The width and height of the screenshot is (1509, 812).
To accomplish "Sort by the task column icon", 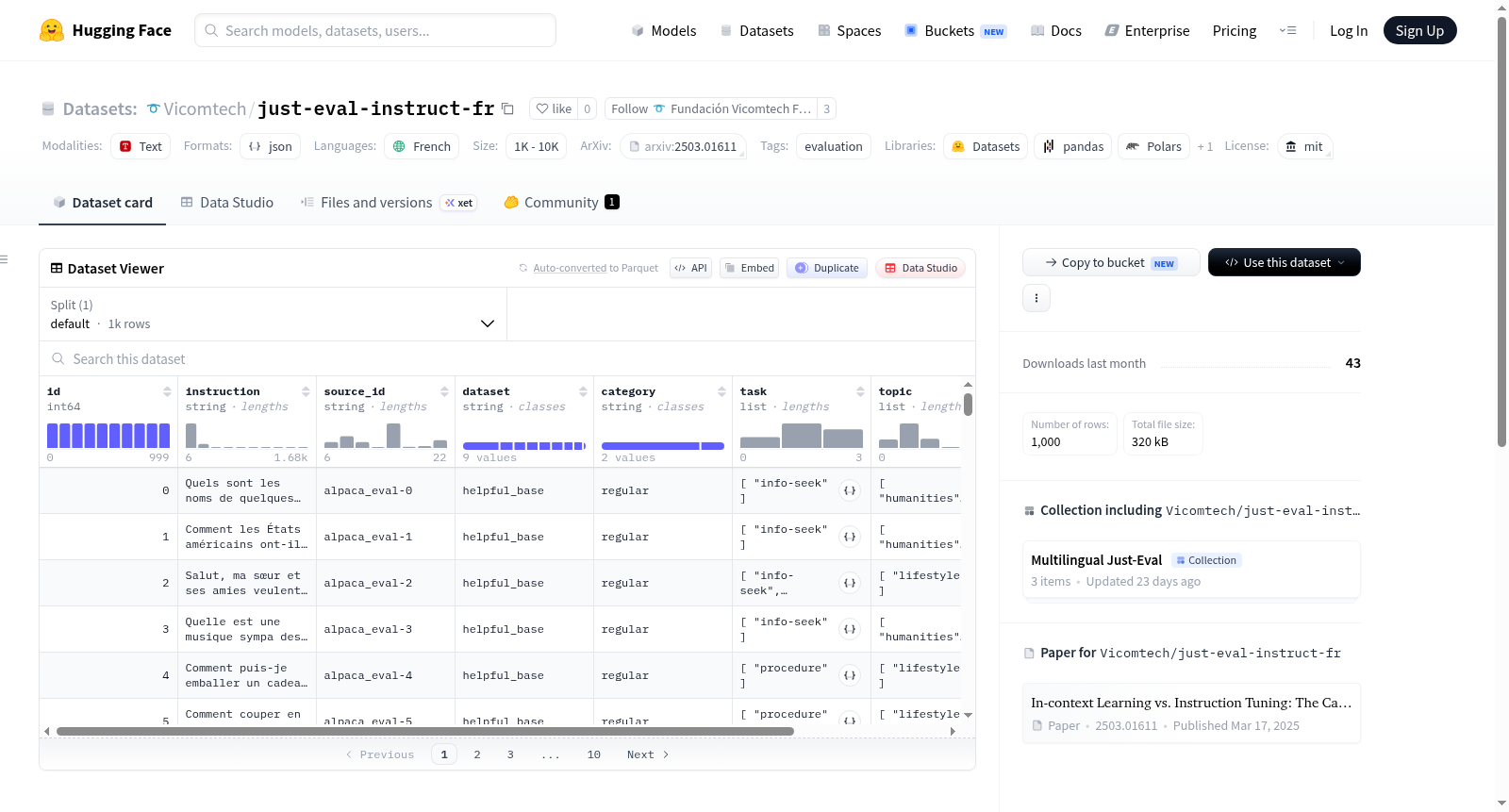I will click(860, 391).
